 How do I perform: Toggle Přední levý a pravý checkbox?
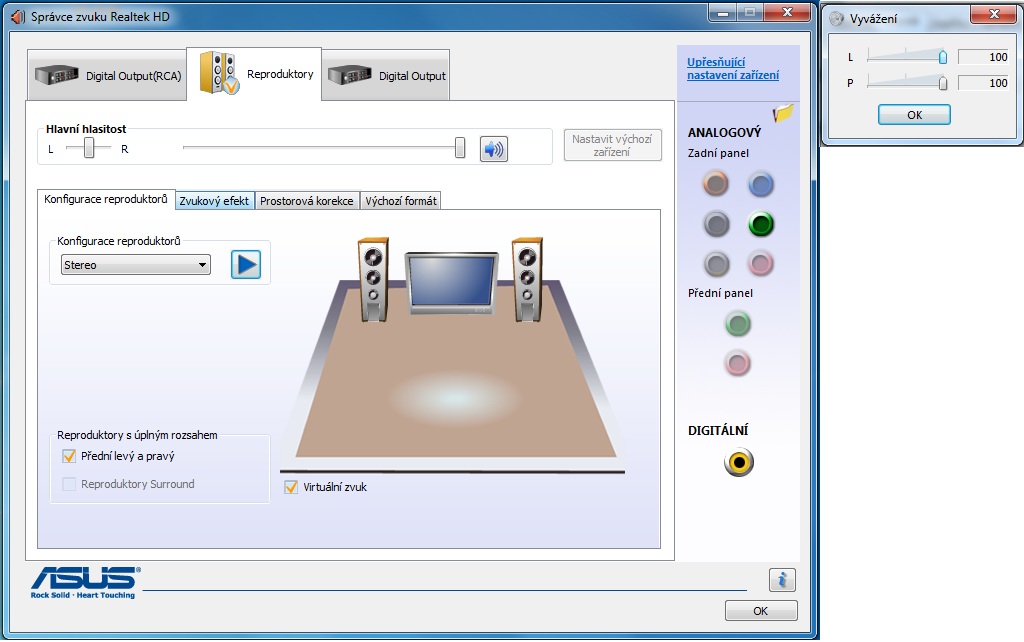(x=69, y=456)
